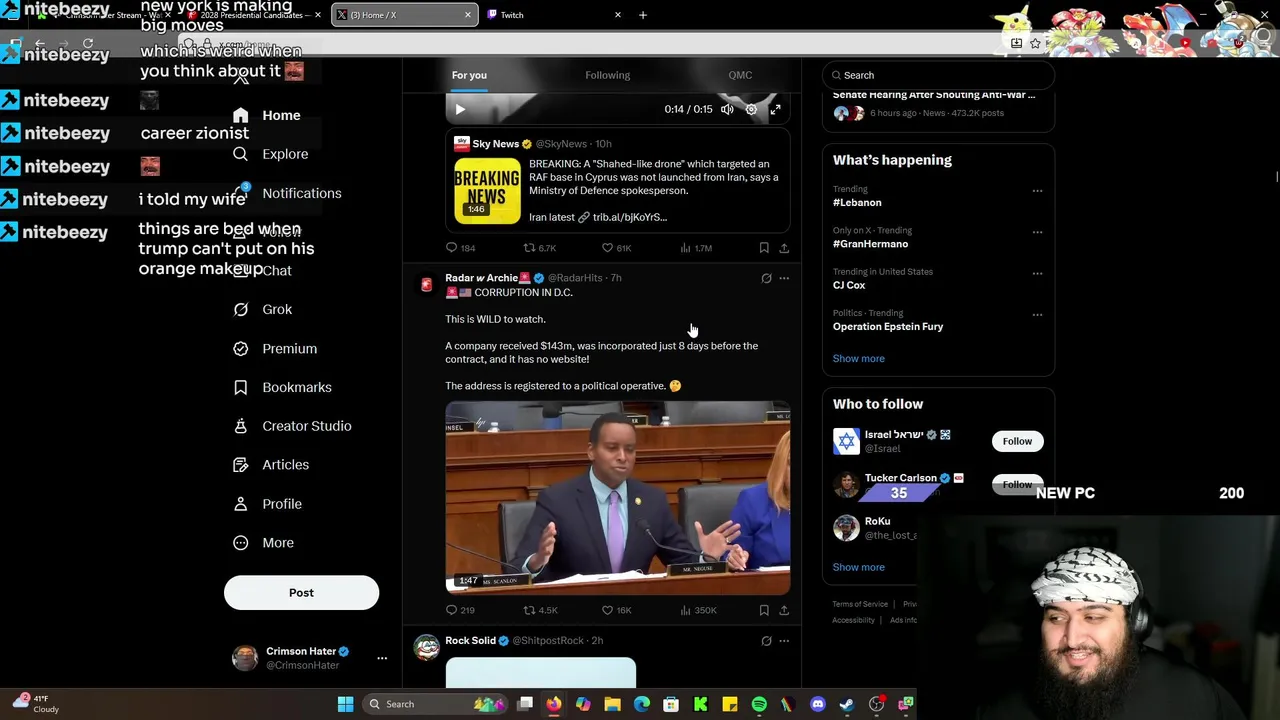Expand the More menu in sidebar
Screen dimensions: 1280x720
[263, 543]
